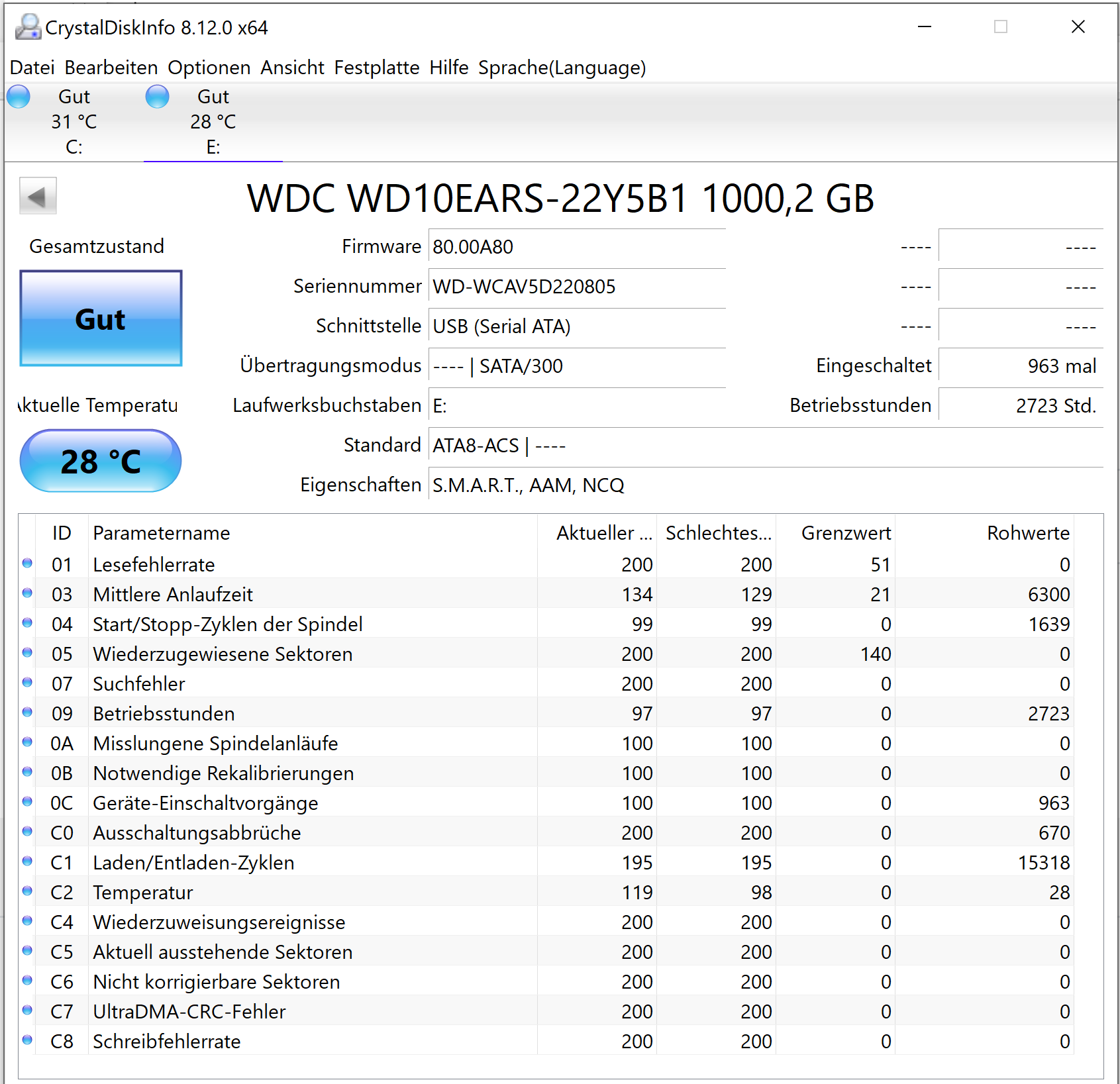Click raw value 6300 of Mittlere Anlaufzeit
Viewport: 1120px width, 1084px height.
pyautogui.click(x=1049, y=595)
